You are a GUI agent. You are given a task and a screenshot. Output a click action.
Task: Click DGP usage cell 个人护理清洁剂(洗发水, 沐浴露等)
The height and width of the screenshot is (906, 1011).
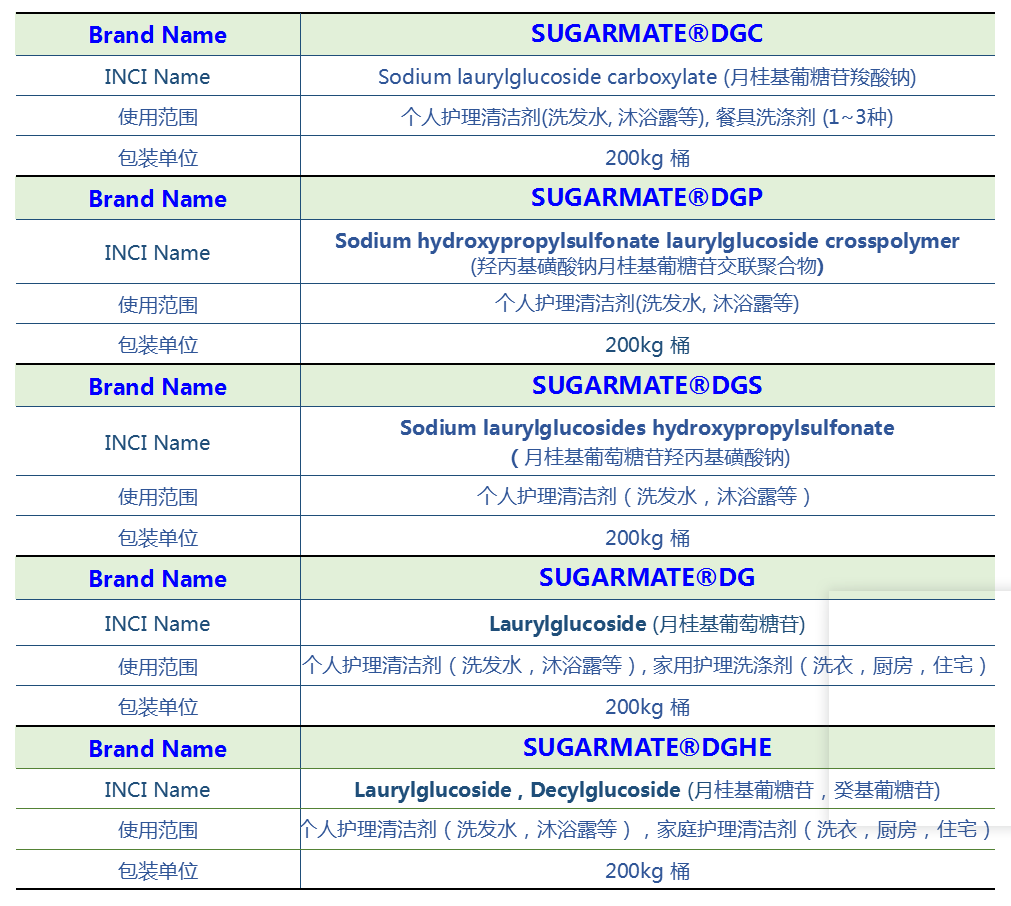(x=647, y=303)
